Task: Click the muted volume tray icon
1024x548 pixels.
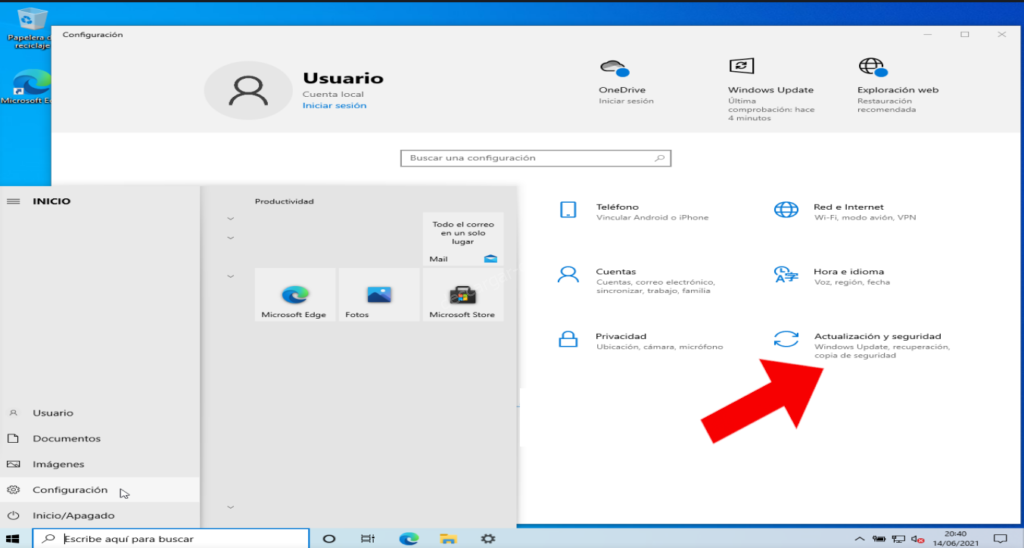Action: pyautogui.click(x=918, y=539)
